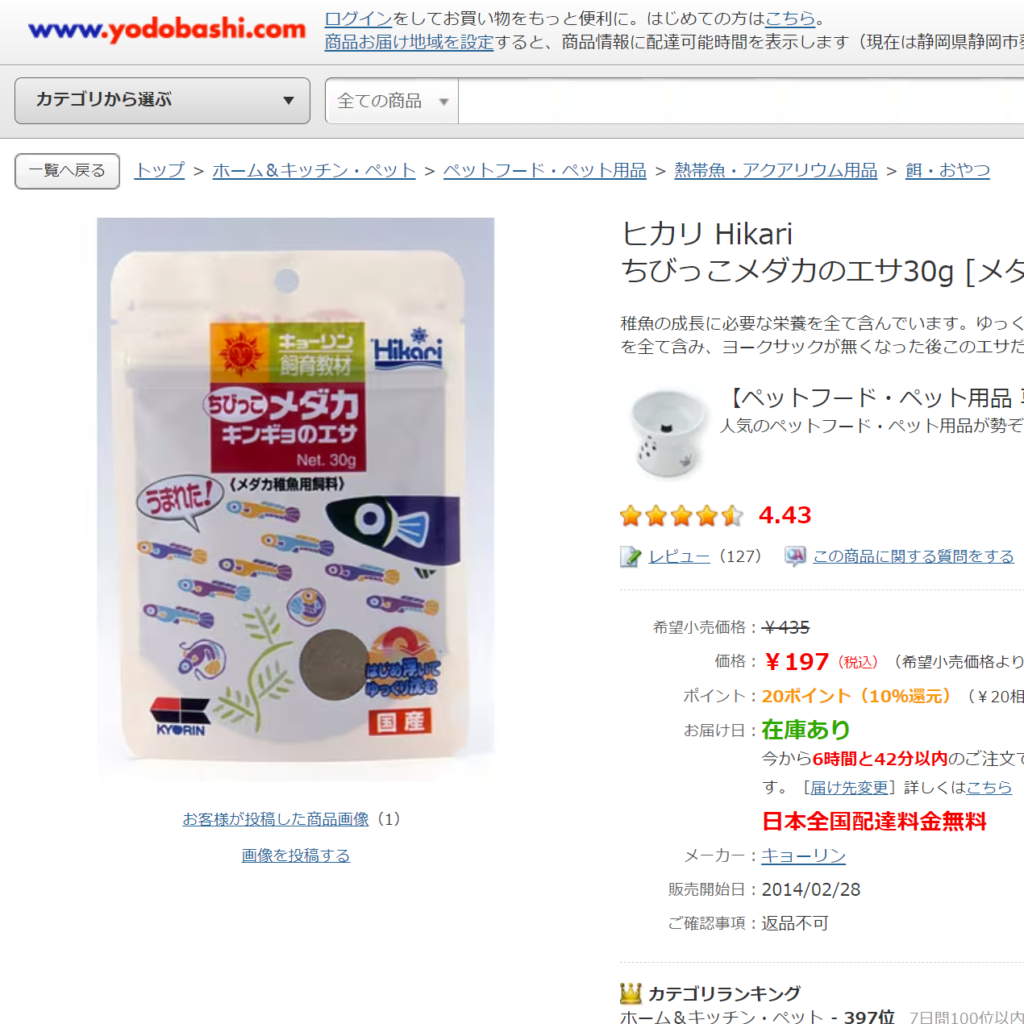The image size is (1024, 1024).
Task: Click the review pencil icon
Action: click(630, 556)
